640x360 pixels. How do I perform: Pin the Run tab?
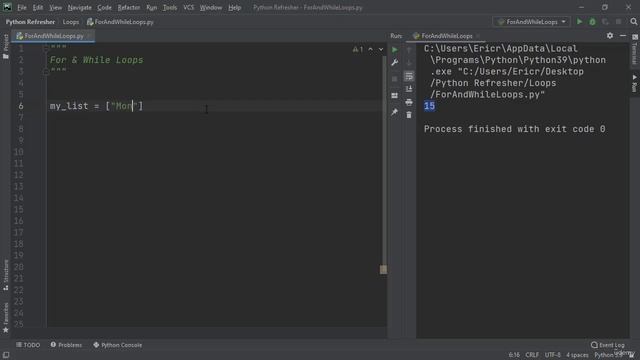[395, 112]
